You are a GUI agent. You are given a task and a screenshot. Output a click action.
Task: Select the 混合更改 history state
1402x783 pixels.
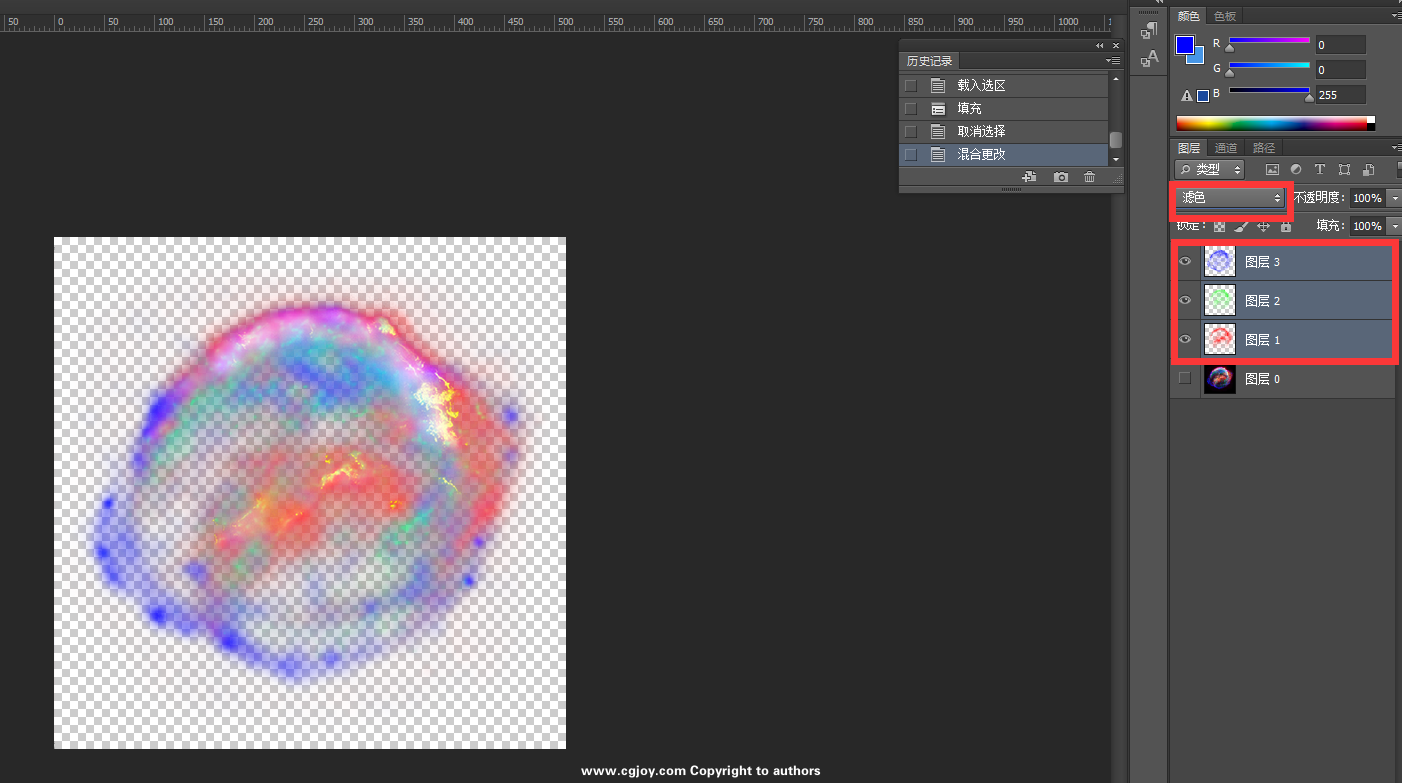coord(1004,155)
